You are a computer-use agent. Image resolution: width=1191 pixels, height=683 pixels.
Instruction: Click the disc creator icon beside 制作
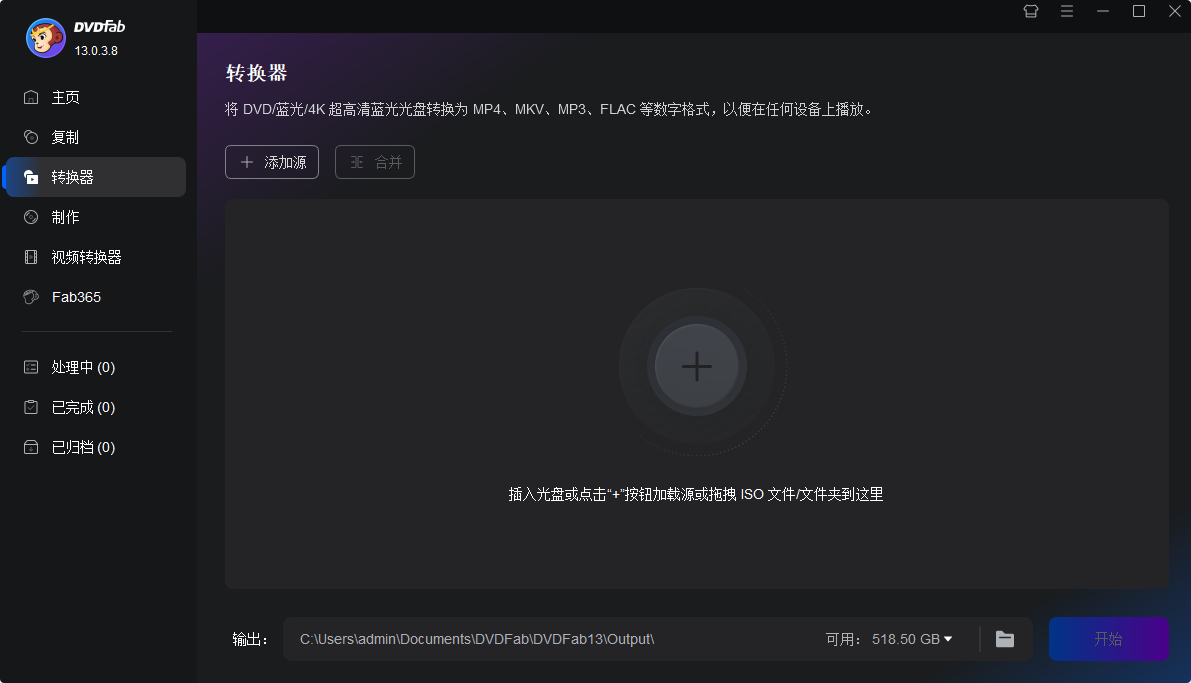tap(31, 217)
